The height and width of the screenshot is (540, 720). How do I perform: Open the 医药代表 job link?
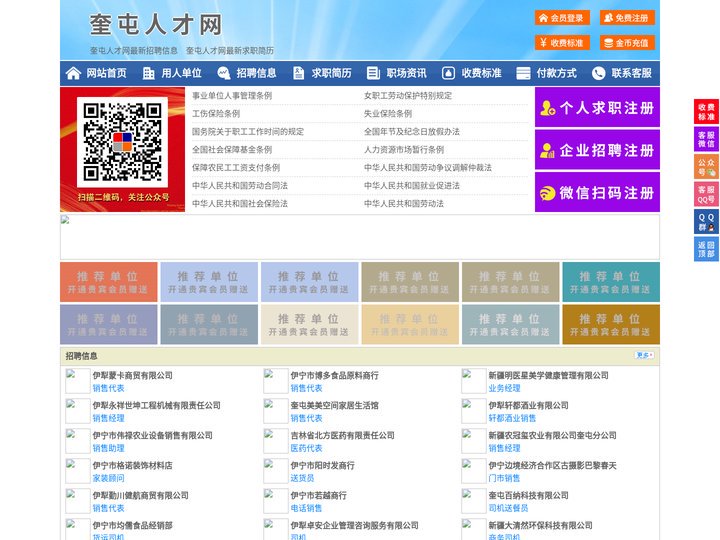306,448
